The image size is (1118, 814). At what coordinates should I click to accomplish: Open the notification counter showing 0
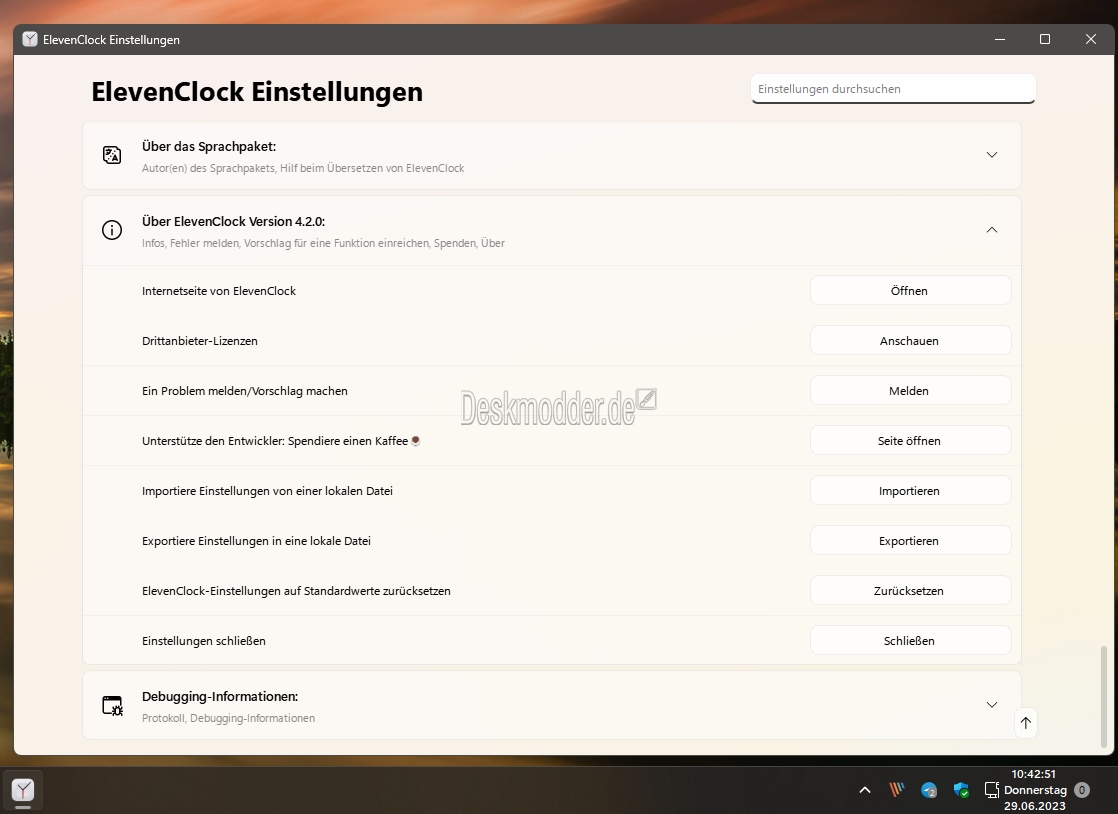[1082, 790]
